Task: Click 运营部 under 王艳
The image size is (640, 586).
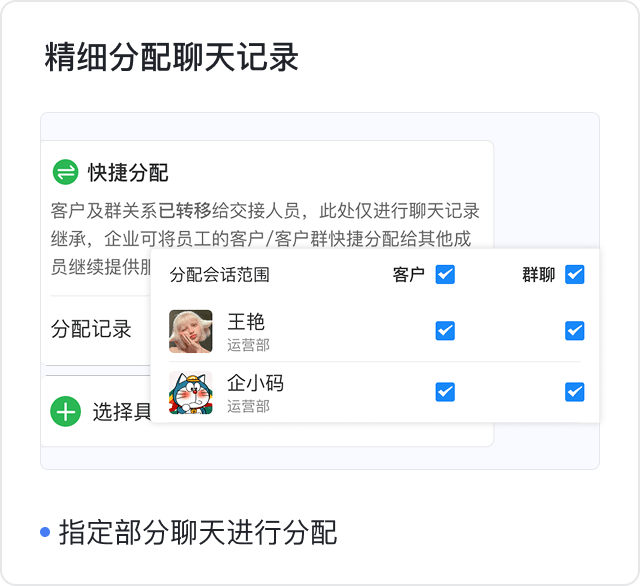Action: pyautogui.click(x=248, y=346)
